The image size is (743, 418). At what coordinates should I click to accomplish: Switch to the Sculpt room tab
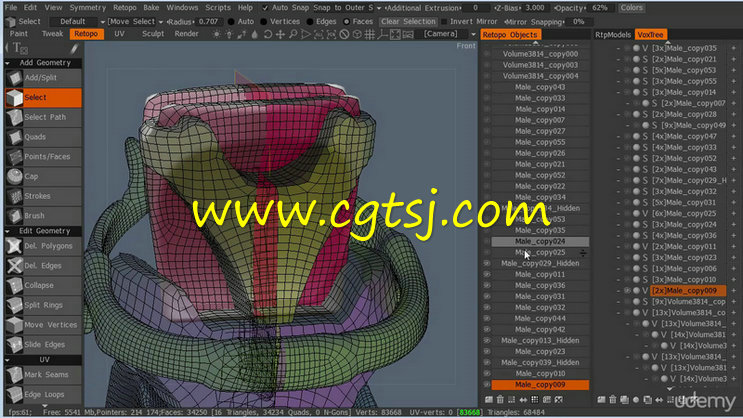click(153, 34)
